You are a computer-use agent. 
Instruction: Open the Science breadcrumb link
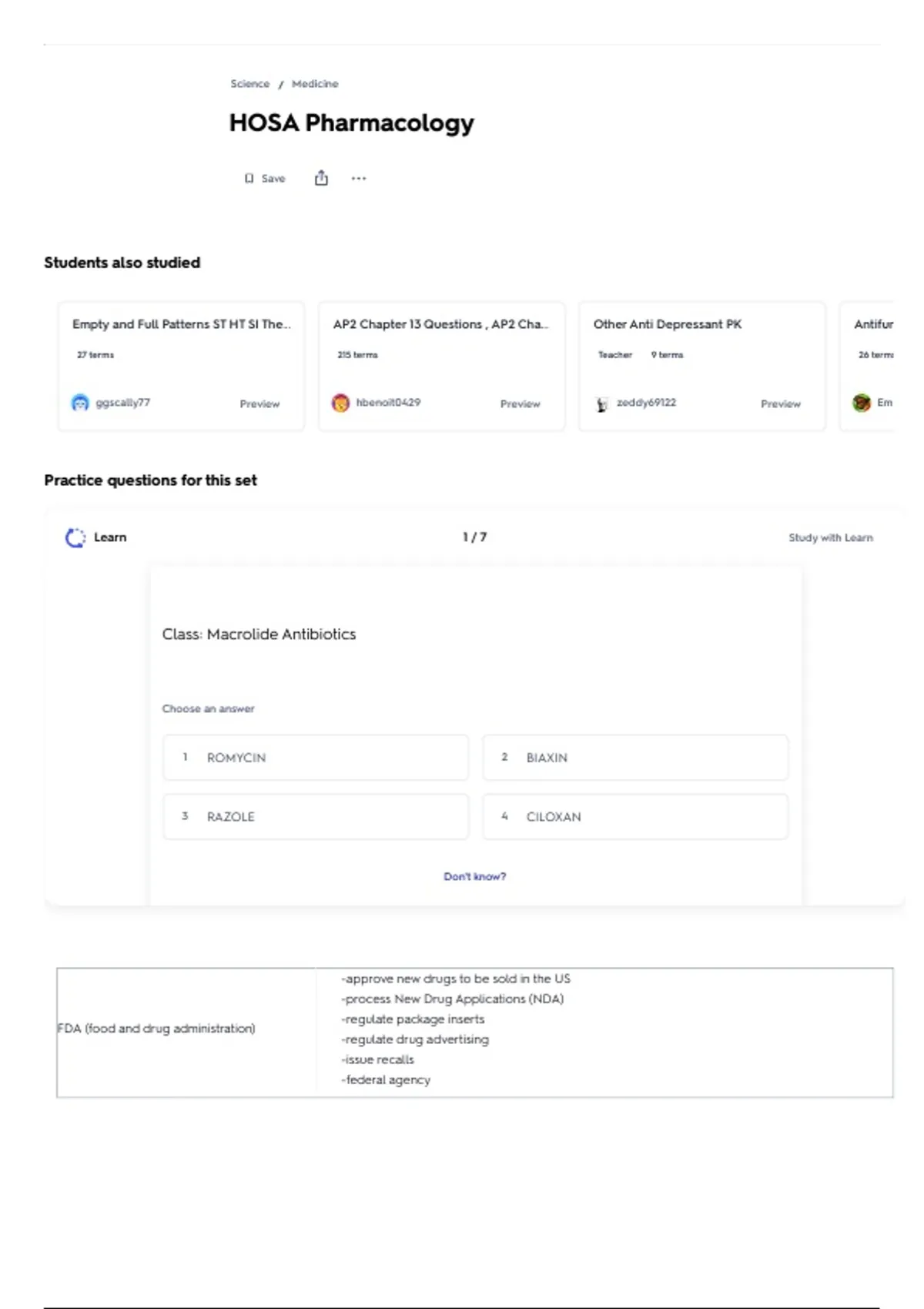click(250, 84)
